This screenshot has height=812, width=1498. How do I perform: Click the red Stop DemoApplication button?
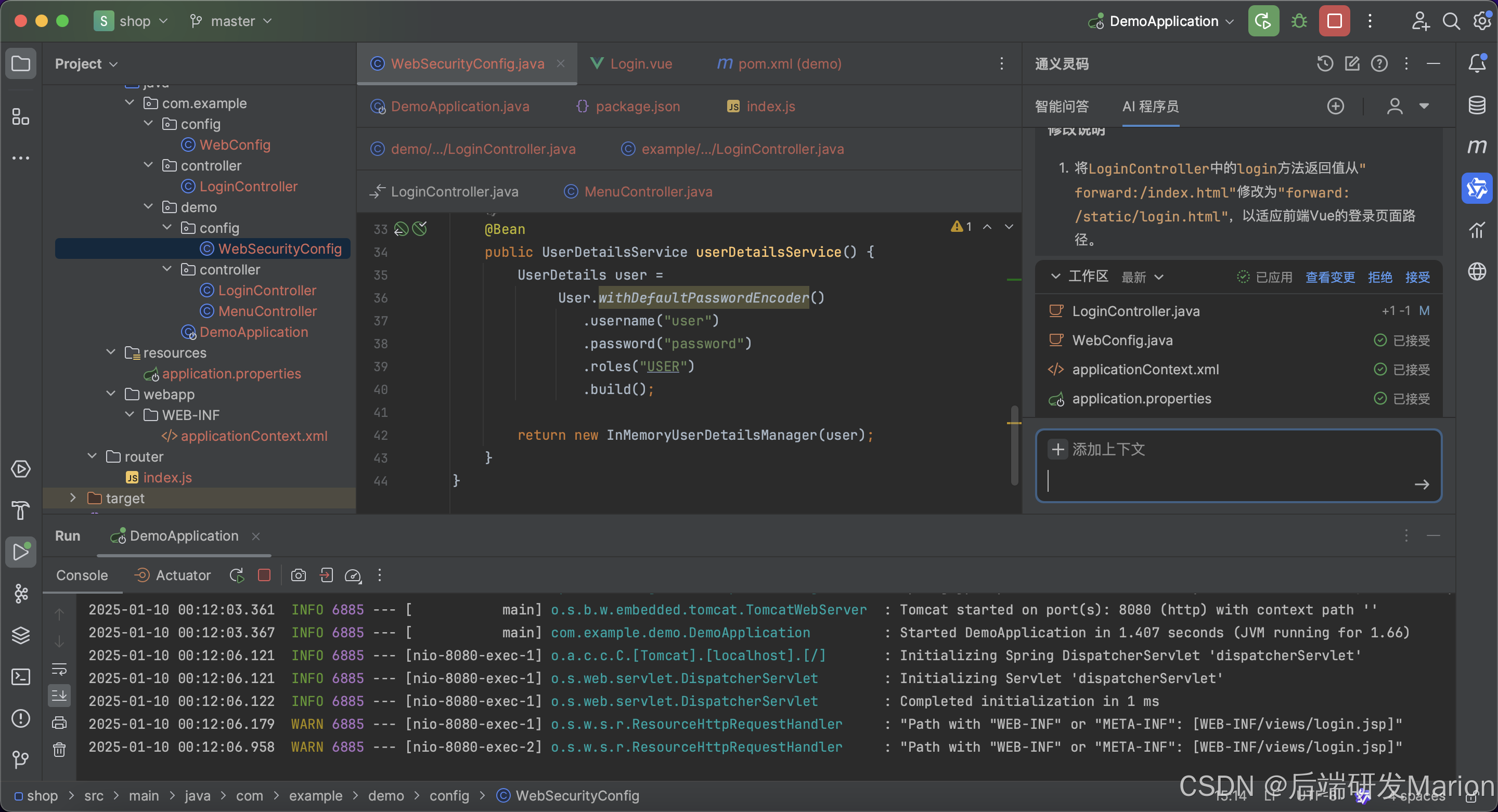(x=1334, y=21)
